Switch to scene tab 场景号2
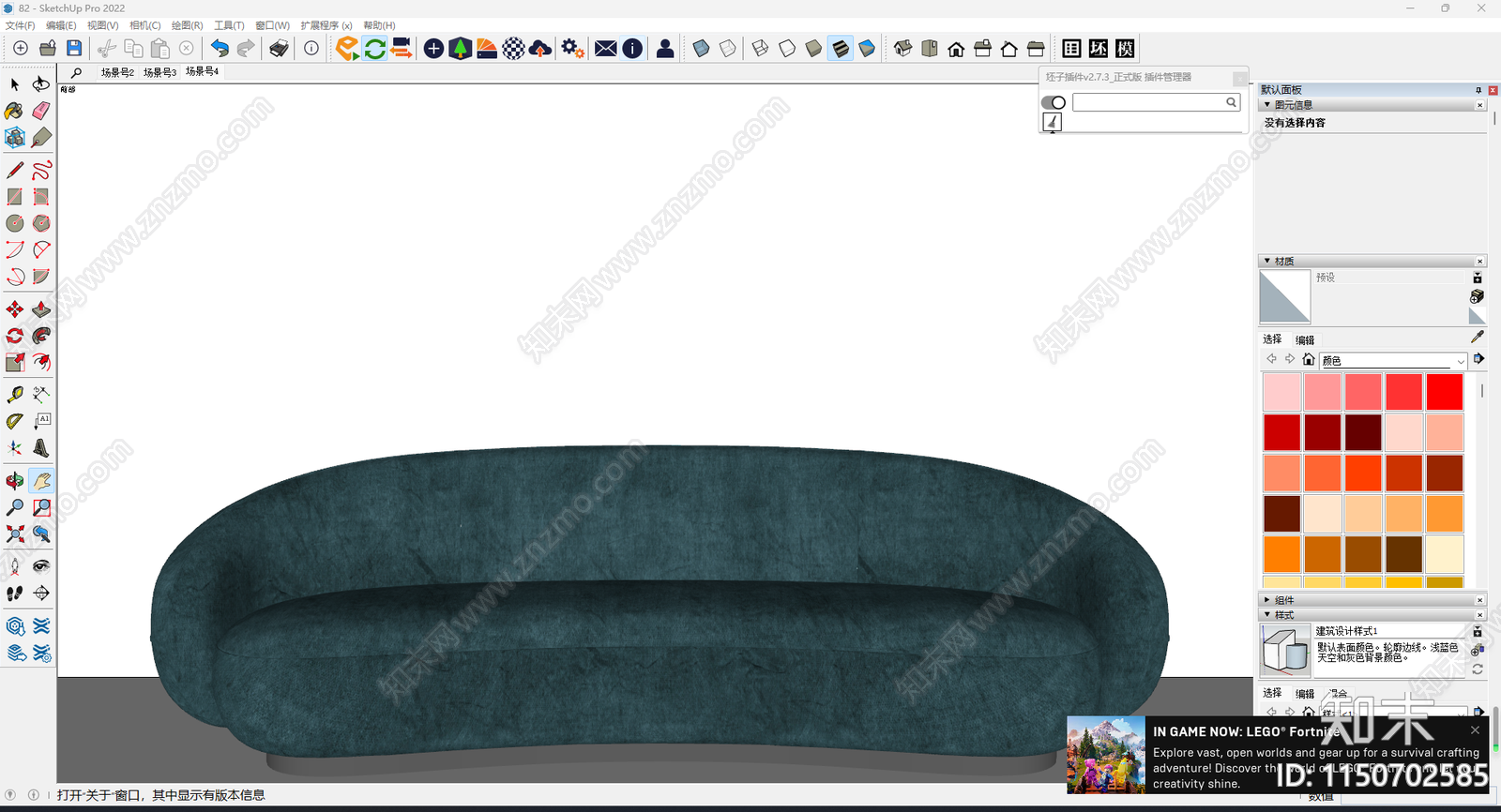 click(x=117, y=72)
